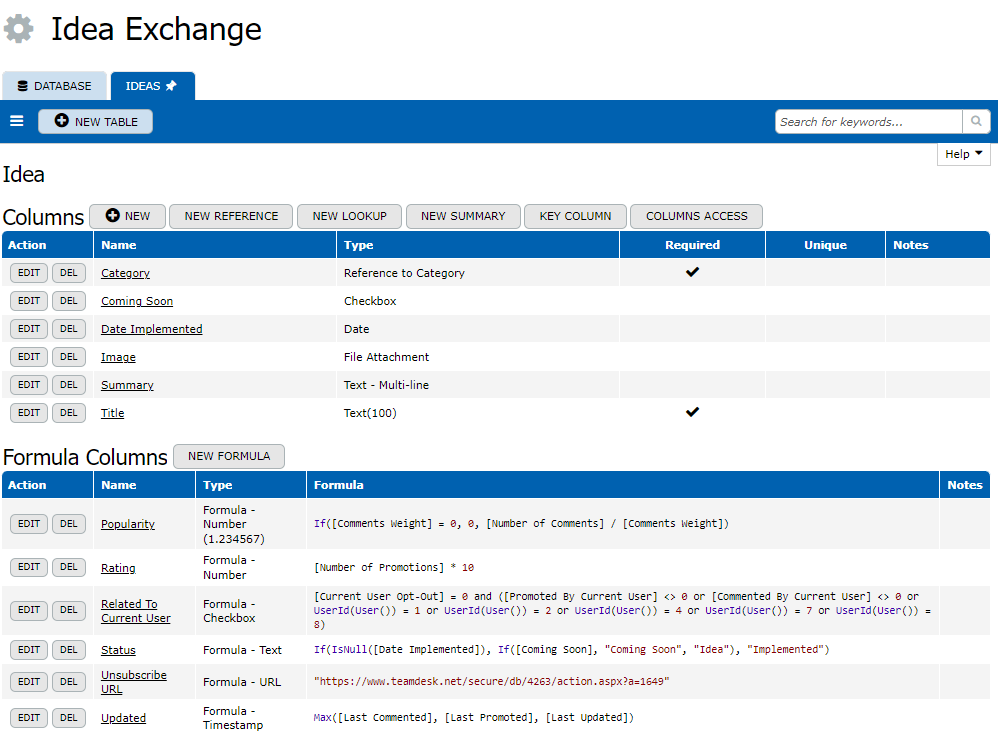Edit the Status formula column
Viewport: 998px width, 740px height.
click(29, 650)
